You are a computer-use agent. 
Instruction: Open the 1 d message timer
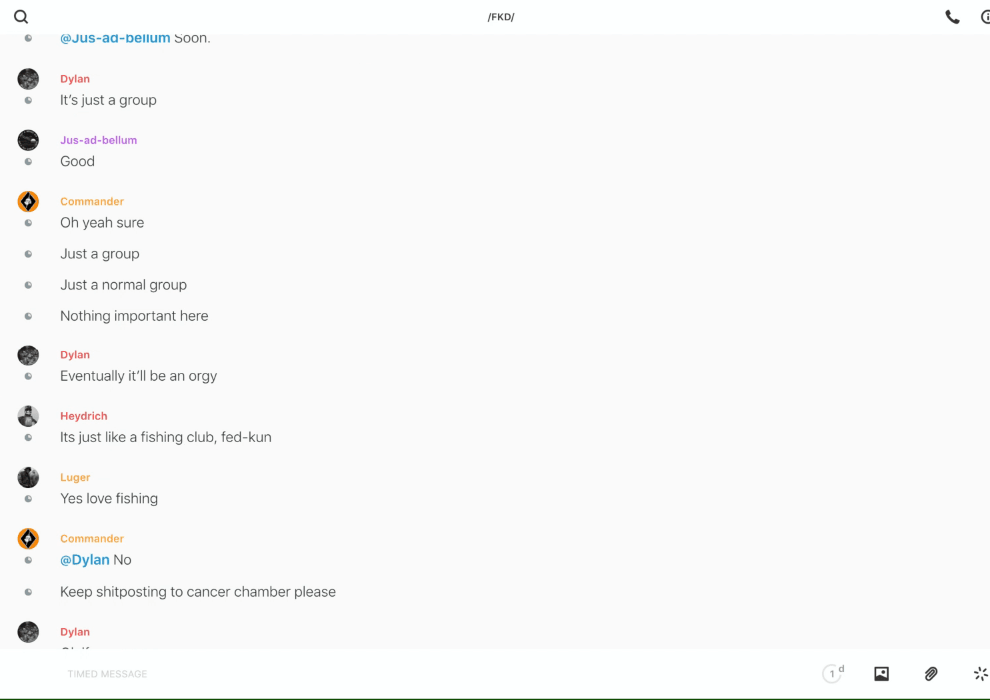[x=833, y=674]
